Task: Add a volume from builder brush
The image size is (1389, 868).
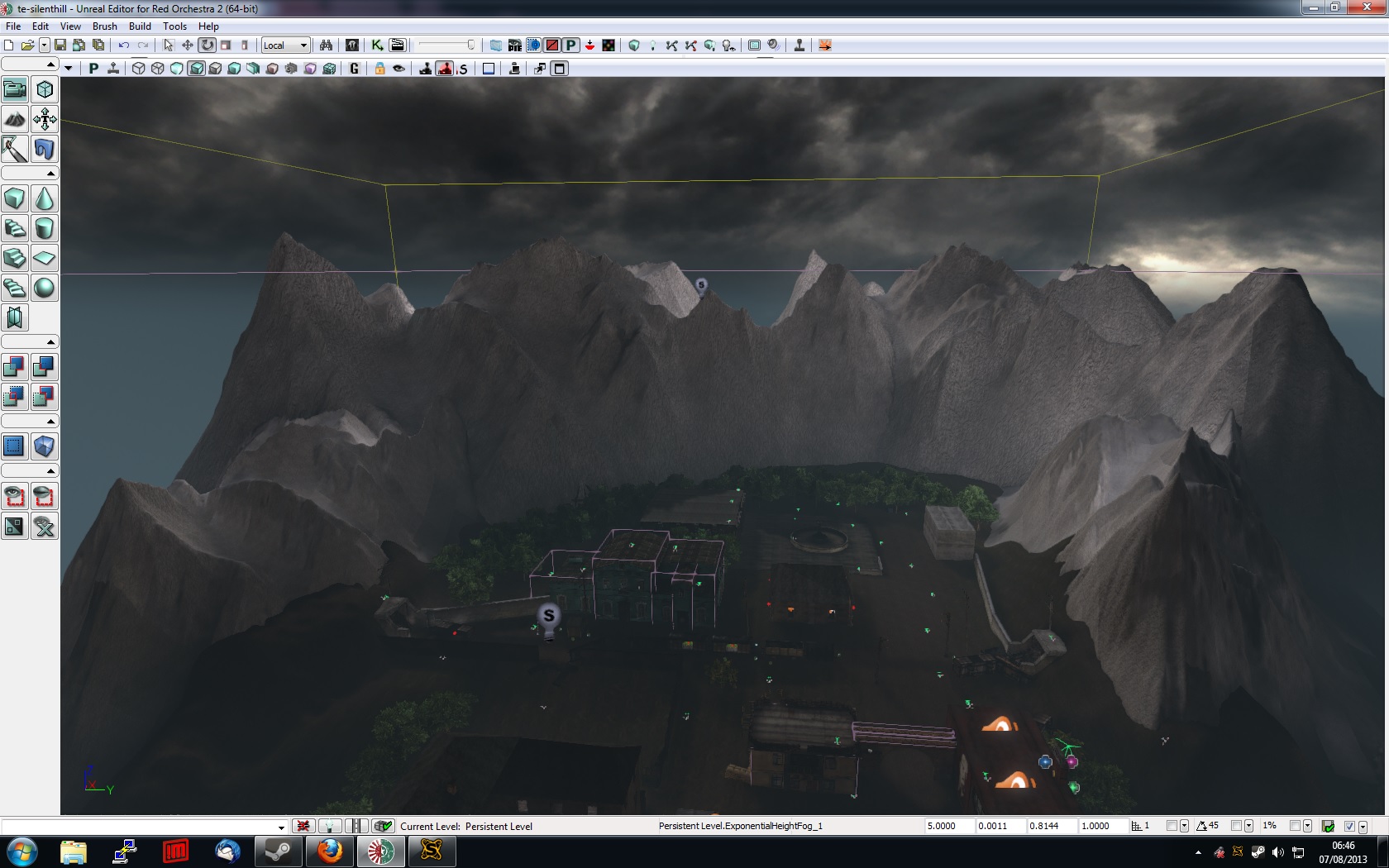Action: click(x=45, y=446)
